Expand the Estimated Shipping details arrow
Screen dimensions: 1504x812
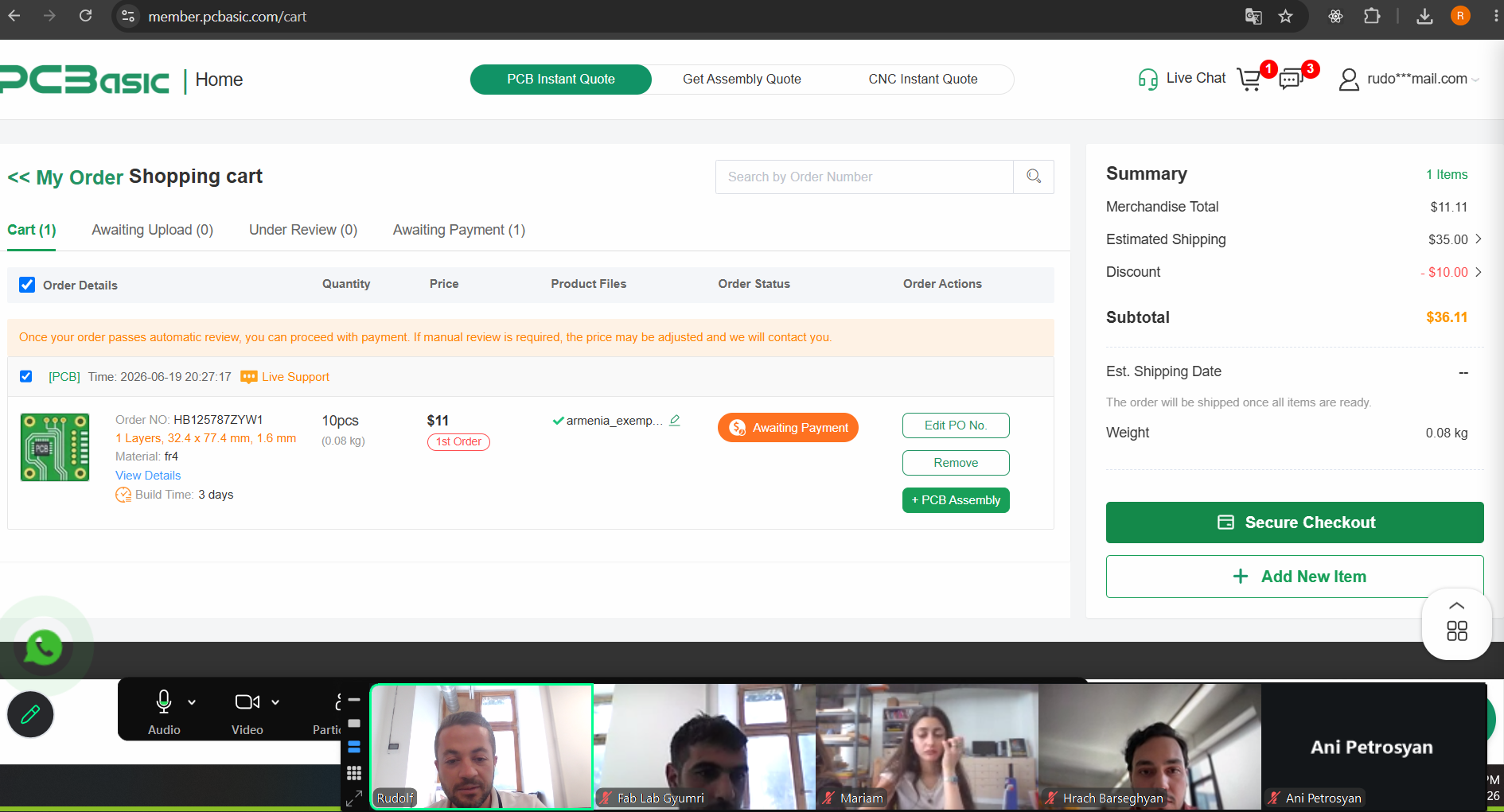(1479, 239)
